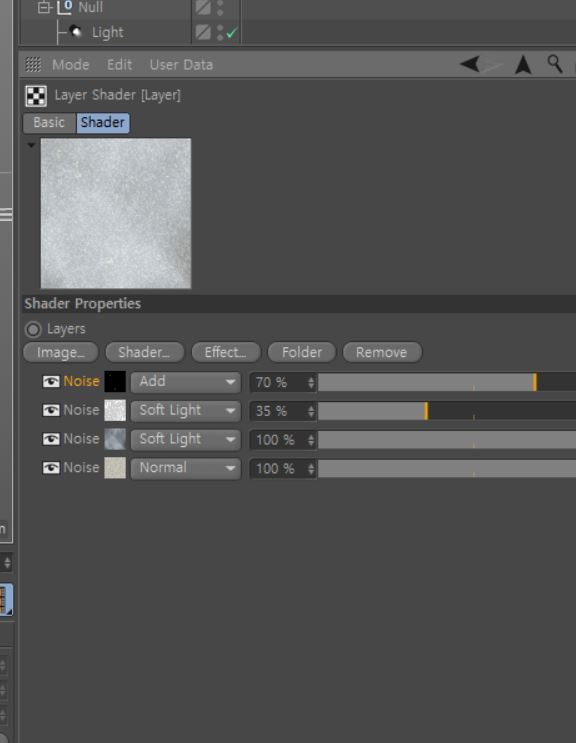The height and width of the screenshot is (743, 576).
Task: Click the 70% opacity slider bar
Action: click(447, 382)
